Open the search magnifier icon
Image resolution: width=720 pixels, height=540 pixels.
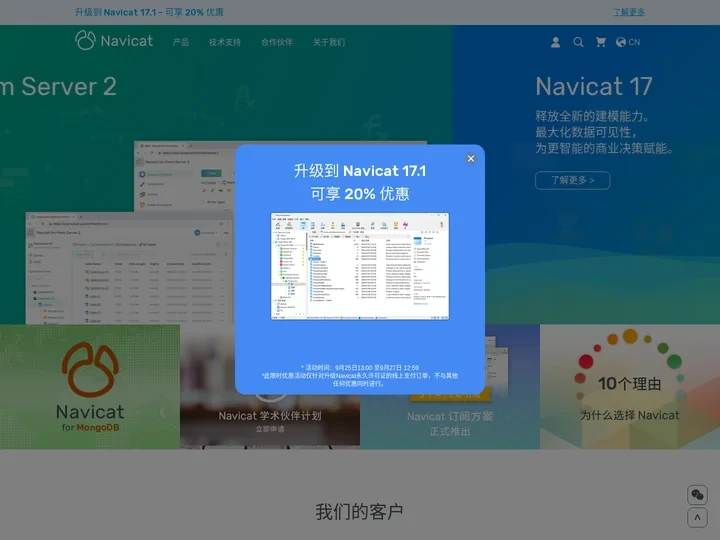(x=578, y=42)
